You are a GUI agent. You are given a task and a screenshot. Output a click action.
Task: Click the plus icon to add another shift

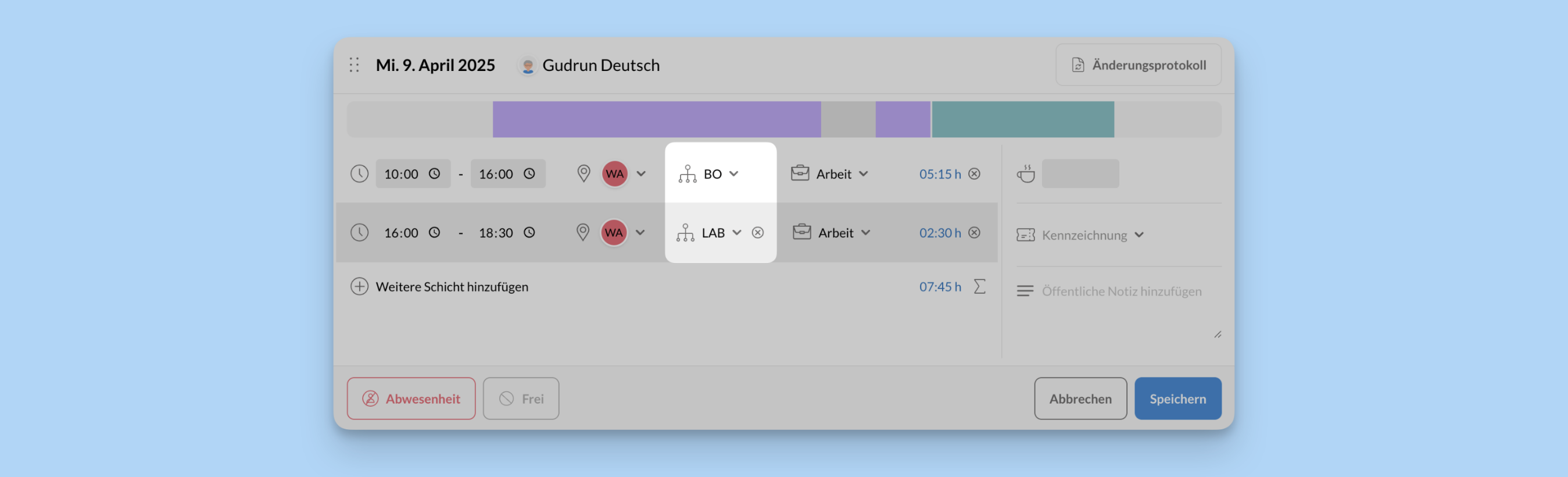(x=359, y=287)
